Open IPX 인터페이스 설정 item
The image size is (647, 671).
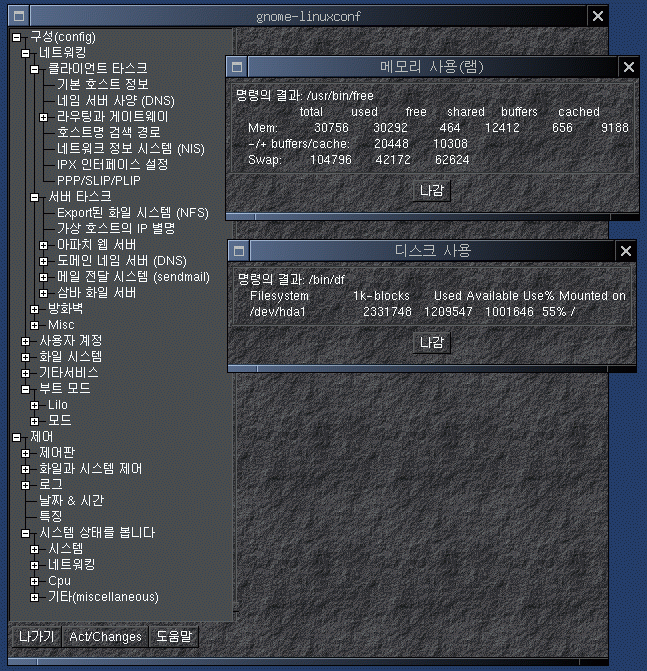pos(113,164)
